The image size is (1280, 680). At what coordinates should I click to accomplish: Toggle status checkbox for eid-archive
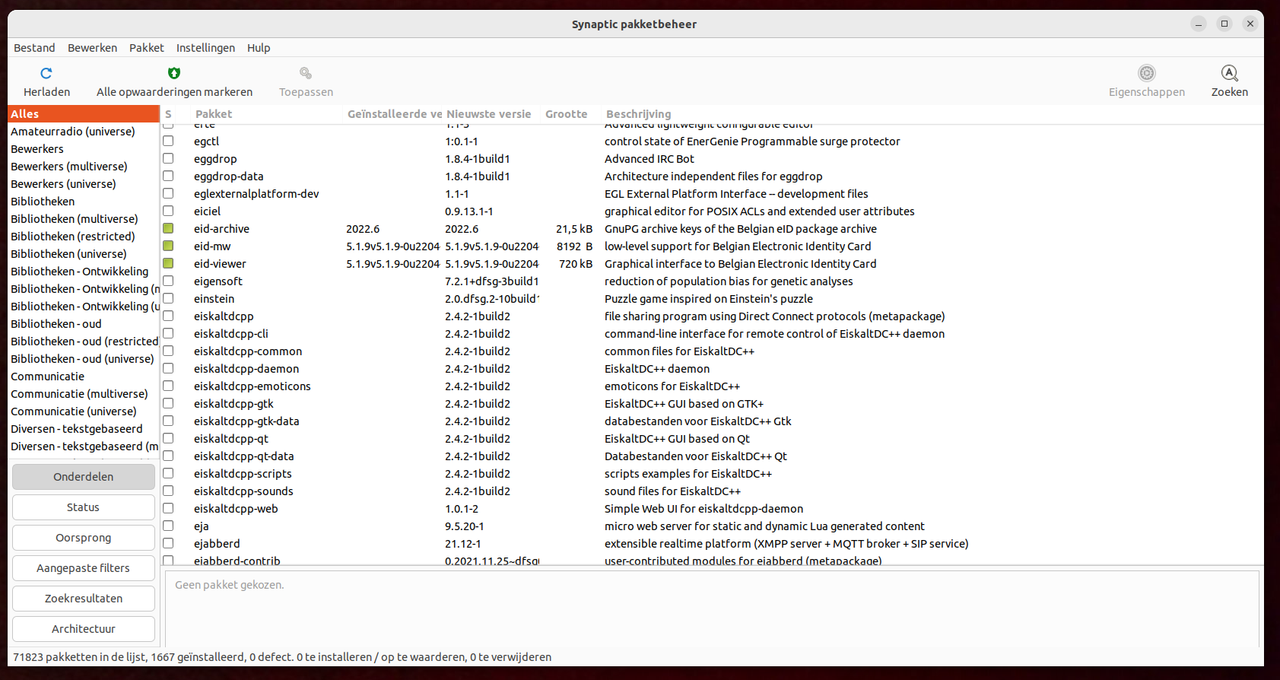[x=168, y=229]
